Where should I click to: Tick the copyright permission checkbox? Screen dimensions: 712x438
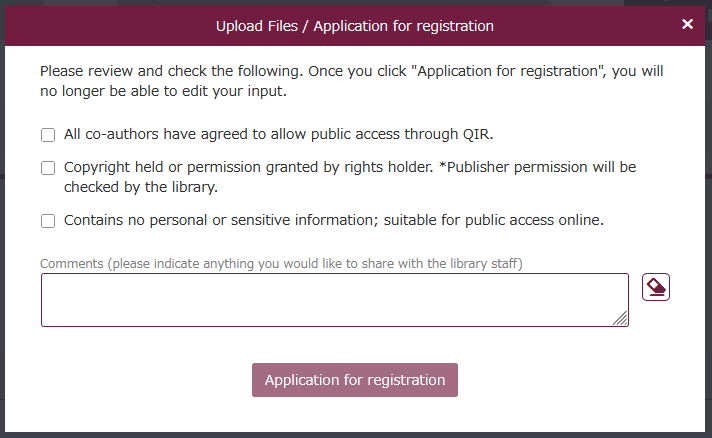click(48, 168)
